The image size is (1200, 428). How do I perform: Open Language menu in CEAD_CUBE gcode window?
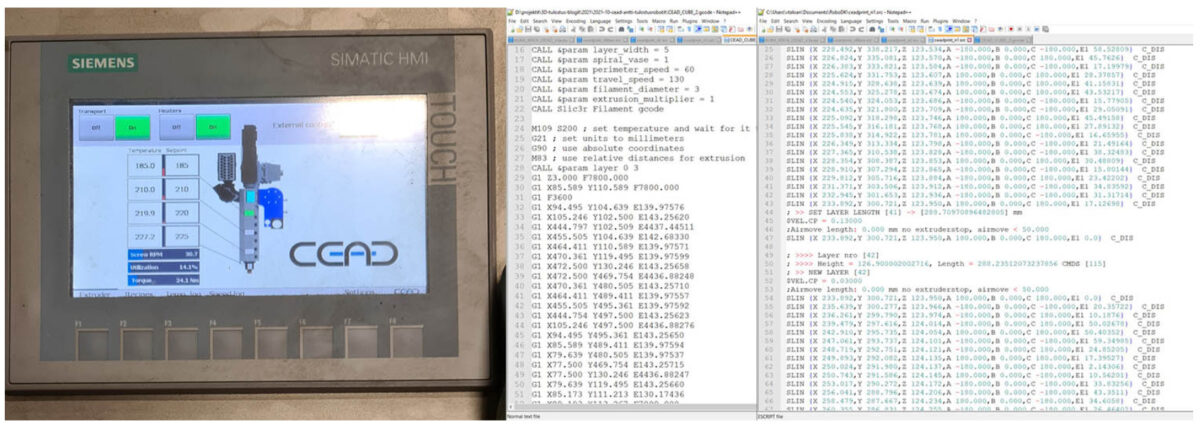600,21
